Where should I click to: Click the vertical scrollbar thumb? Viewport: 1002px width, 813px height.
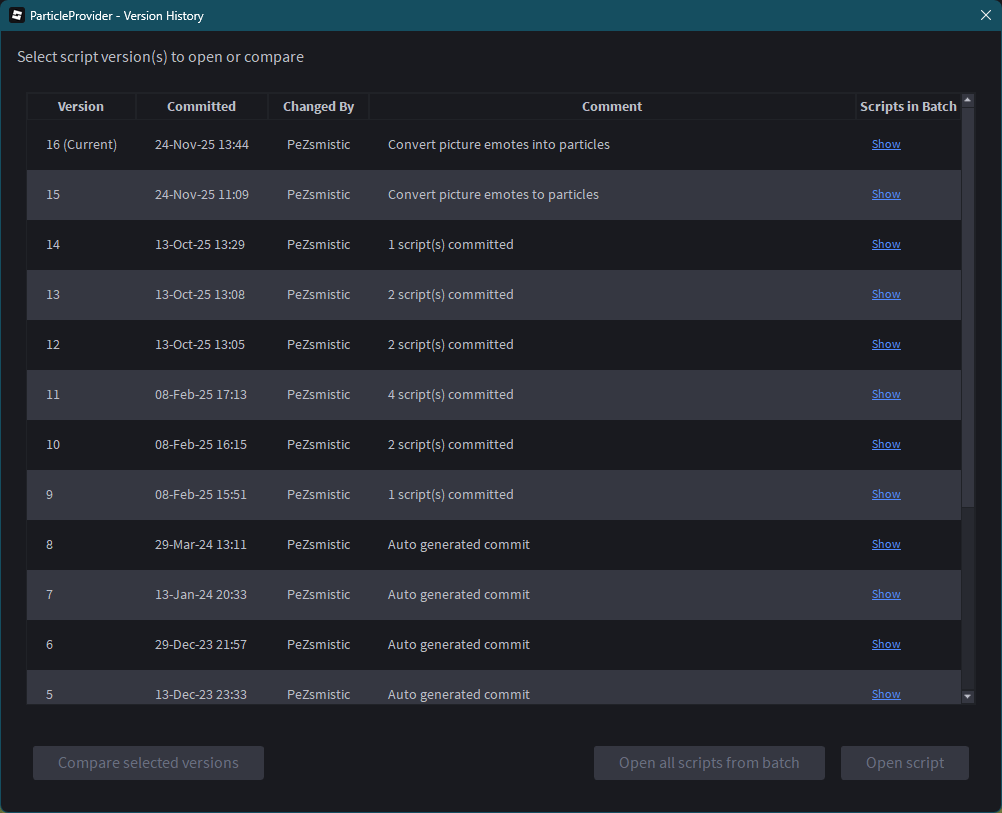(967, 300)
